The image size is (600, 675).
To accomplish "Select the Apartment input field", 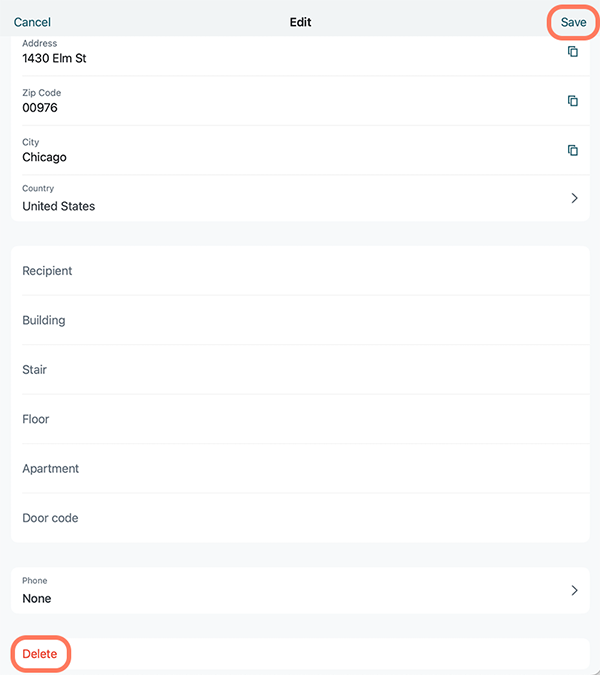I will pos(300,469).
